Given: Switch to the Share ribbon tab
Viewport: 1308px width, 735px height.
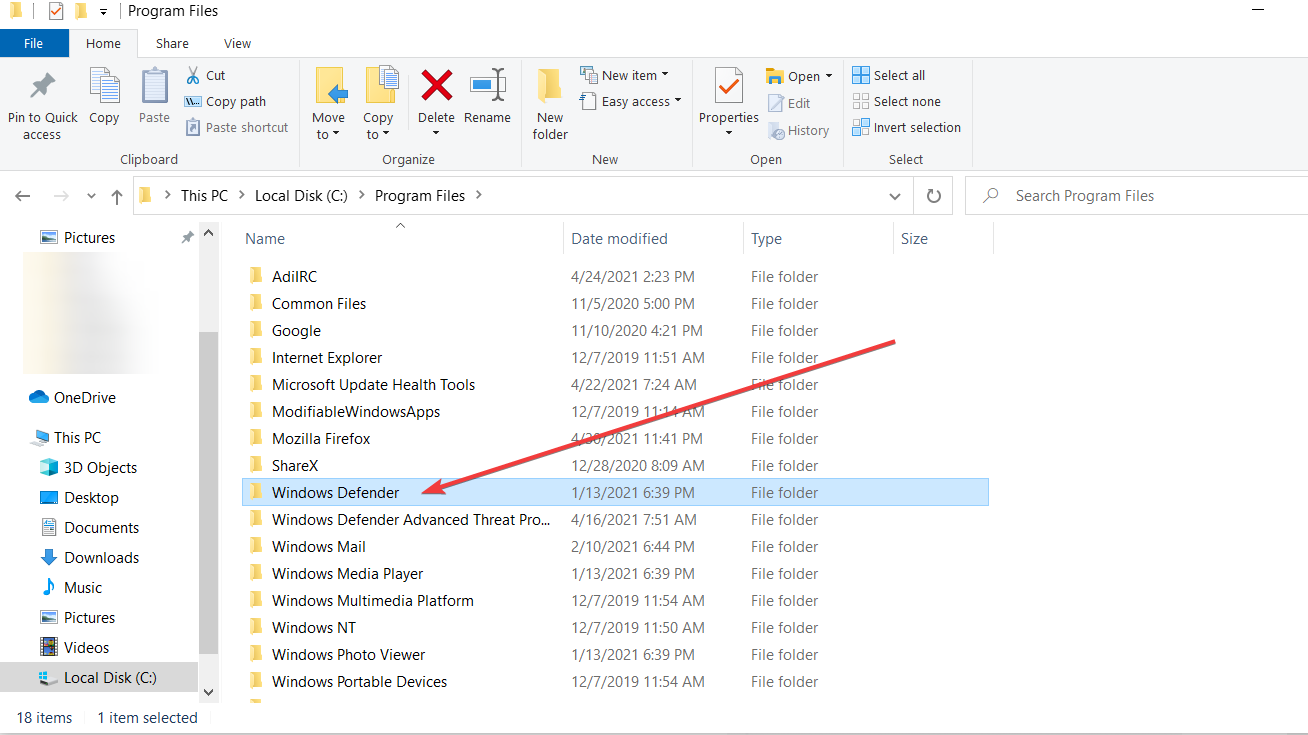Looking at the screenshot, I should [x=172, y=43].
